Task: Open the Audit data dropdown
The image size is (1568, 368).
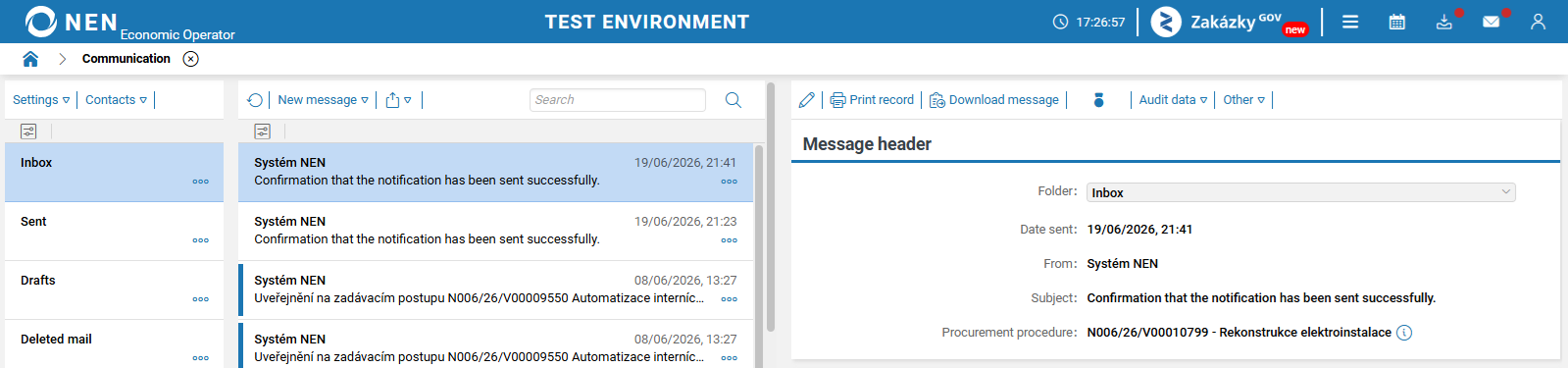Action: point(1173,100)
